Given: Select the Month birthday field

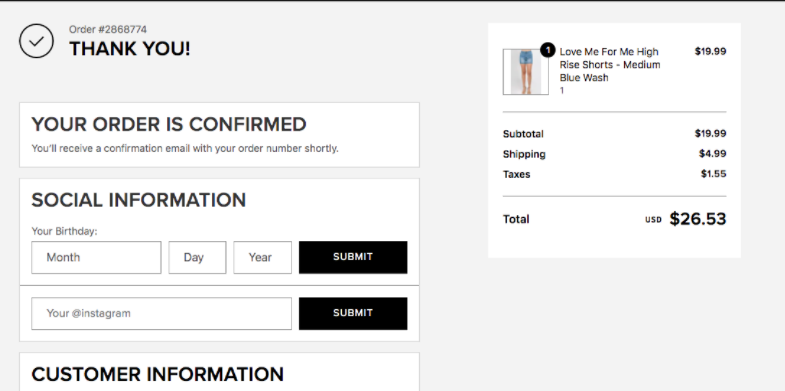Looking at the screenshot, I should click(x=96, y=257).
